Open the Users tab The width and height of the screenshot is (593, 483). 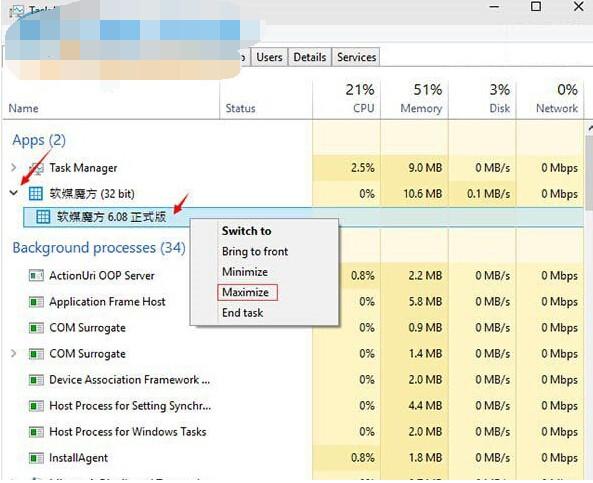click(x=269, y=57)
